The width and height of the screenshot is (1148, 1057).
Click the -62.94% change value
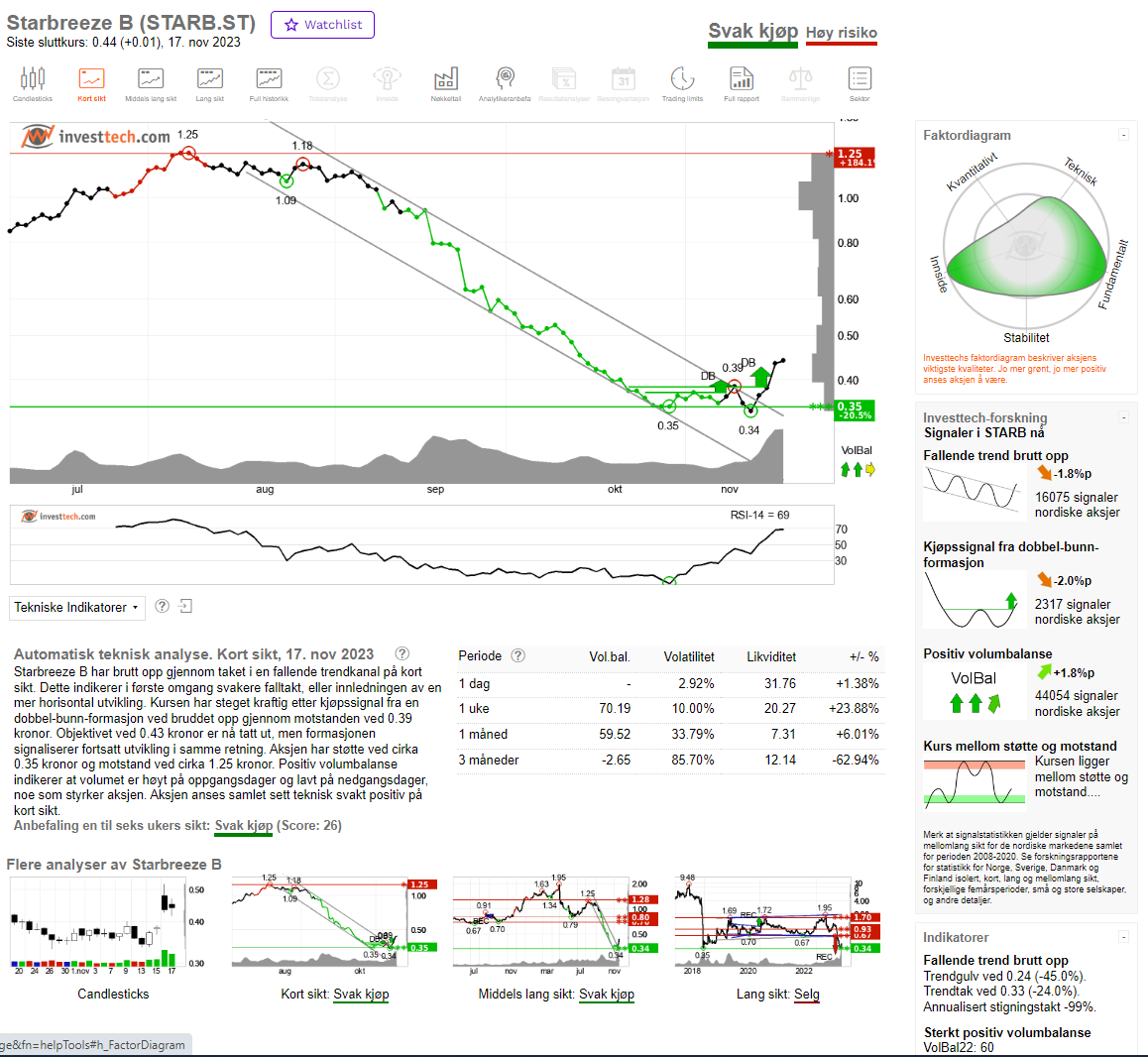pyautogui.click(x=856, y=760)
